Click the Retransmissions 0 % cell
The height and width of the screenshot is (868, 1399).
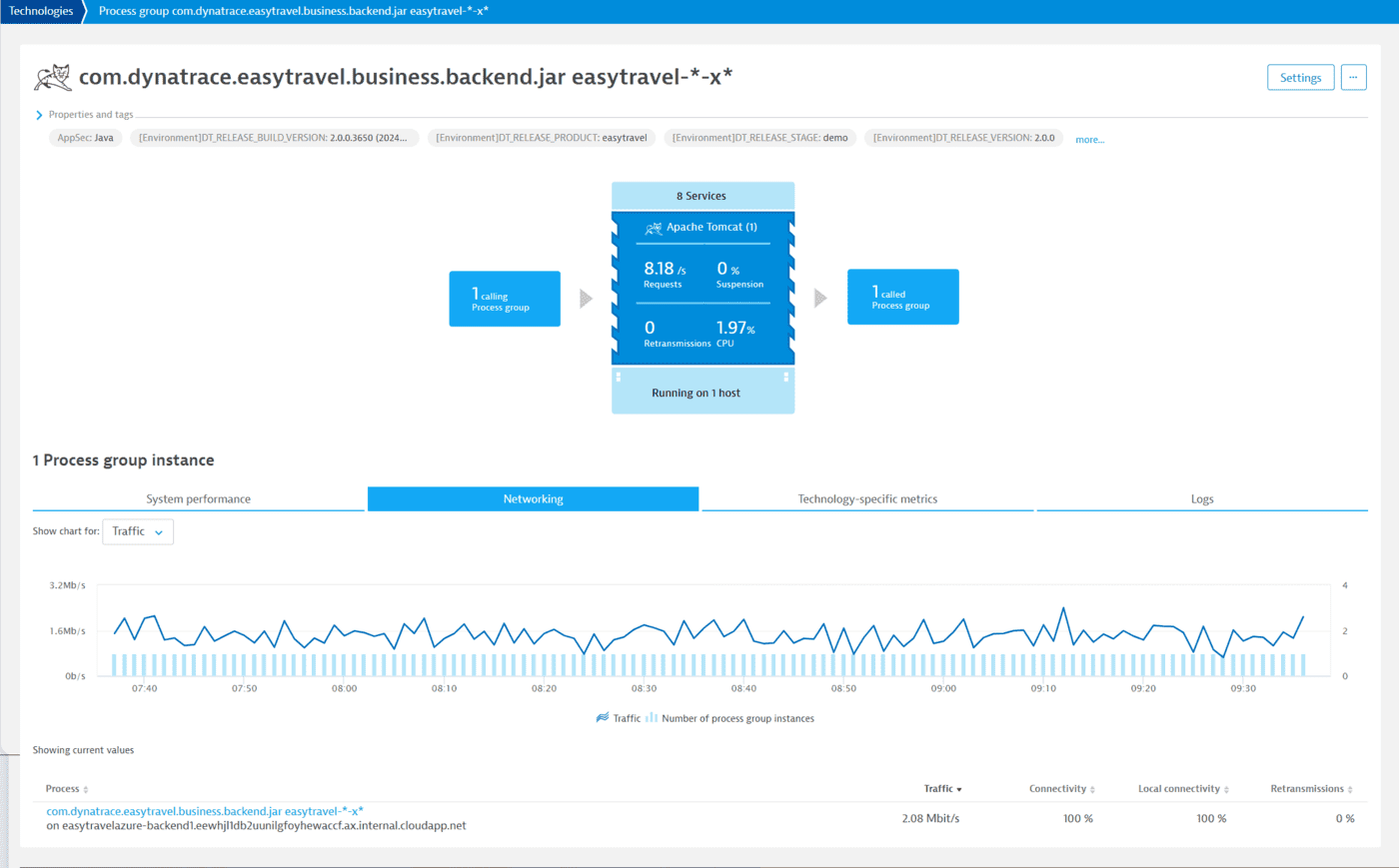(1345, 818)
